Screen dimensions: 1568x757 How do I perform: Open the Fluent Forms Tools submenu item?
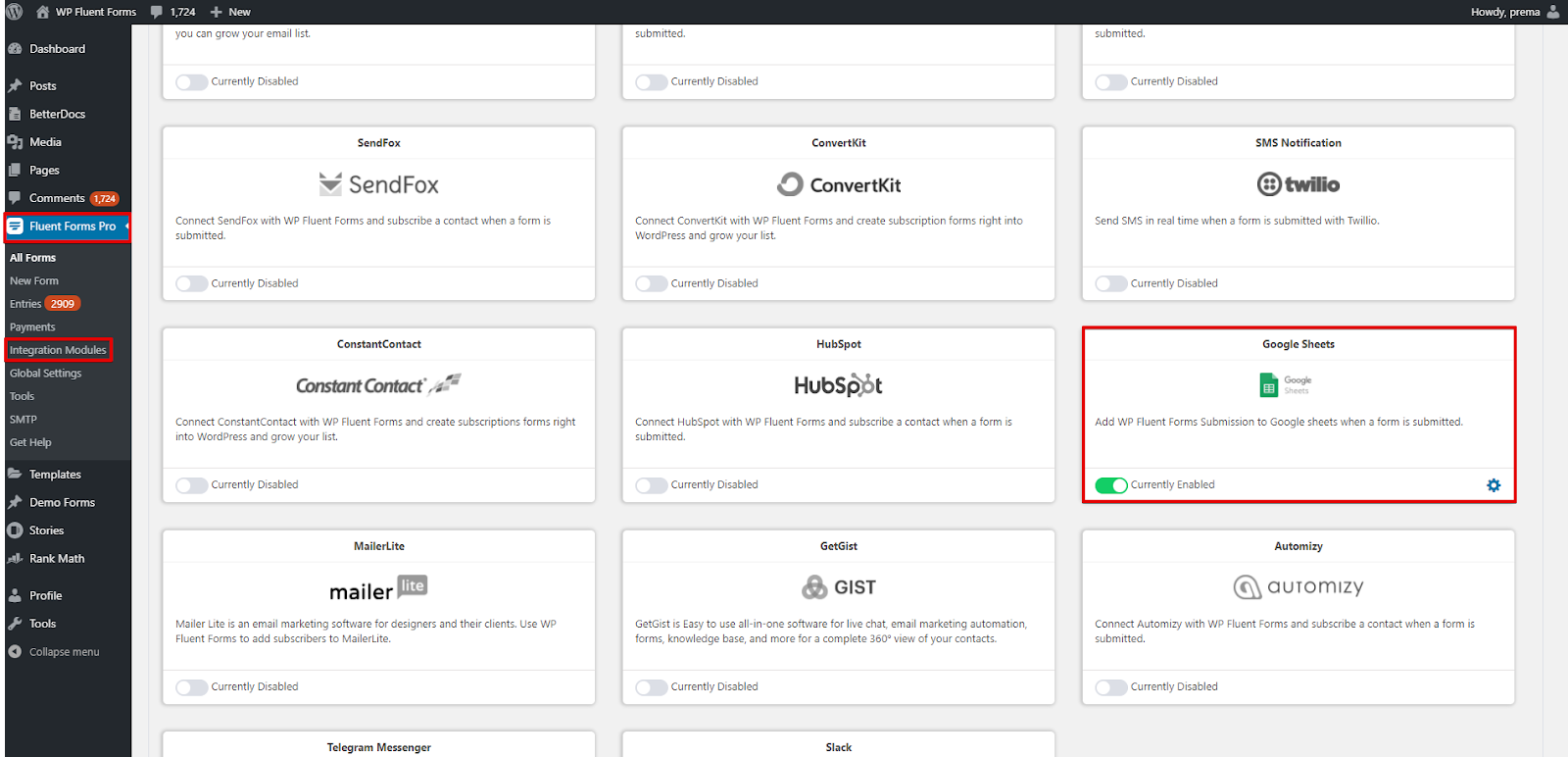tap(22, 397)
